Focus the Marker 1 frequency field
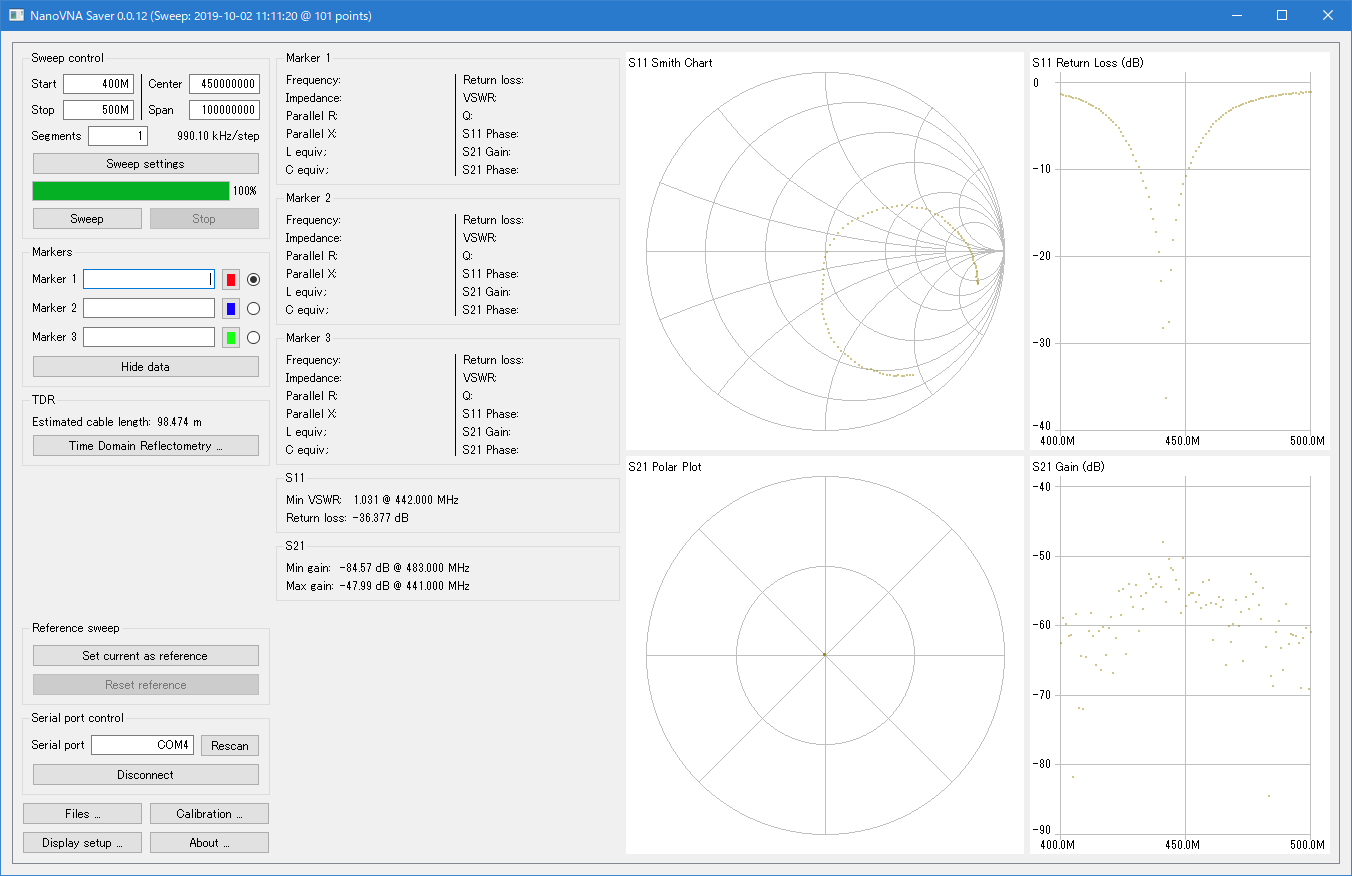The width and height of the screenshot is (1352, 876). pyautogui.click(x=149, y=279)
